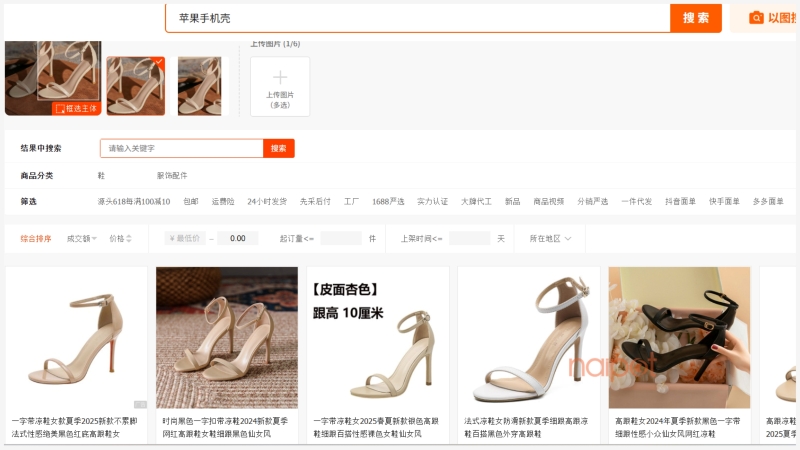The height and width of the screenshot is (450, 800).
Task: Select the third sandal crop thumbnail
Action: click(200, 85)
